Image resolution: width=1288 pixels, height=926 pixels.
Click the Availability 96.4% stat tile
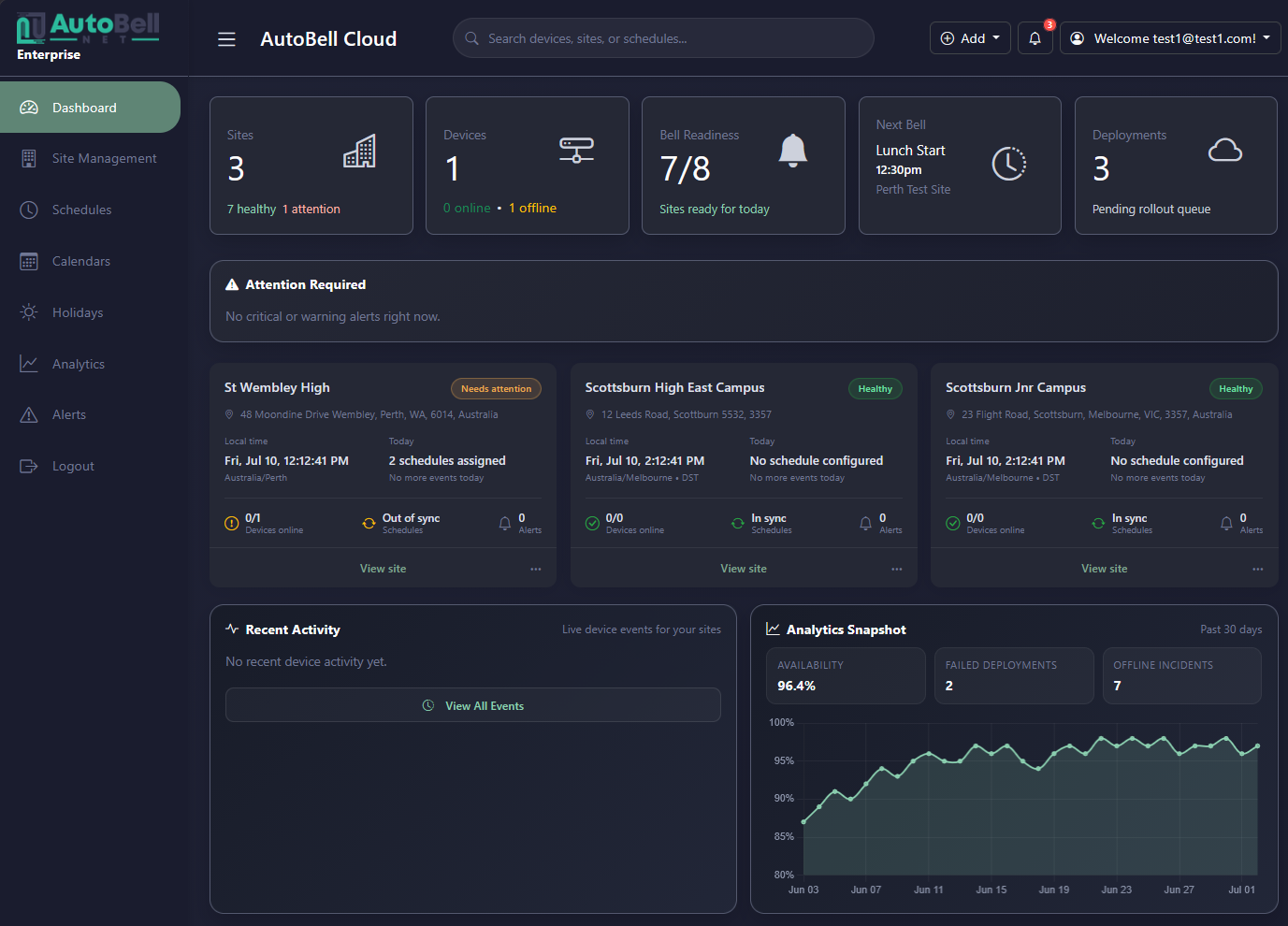coord(846,675)
